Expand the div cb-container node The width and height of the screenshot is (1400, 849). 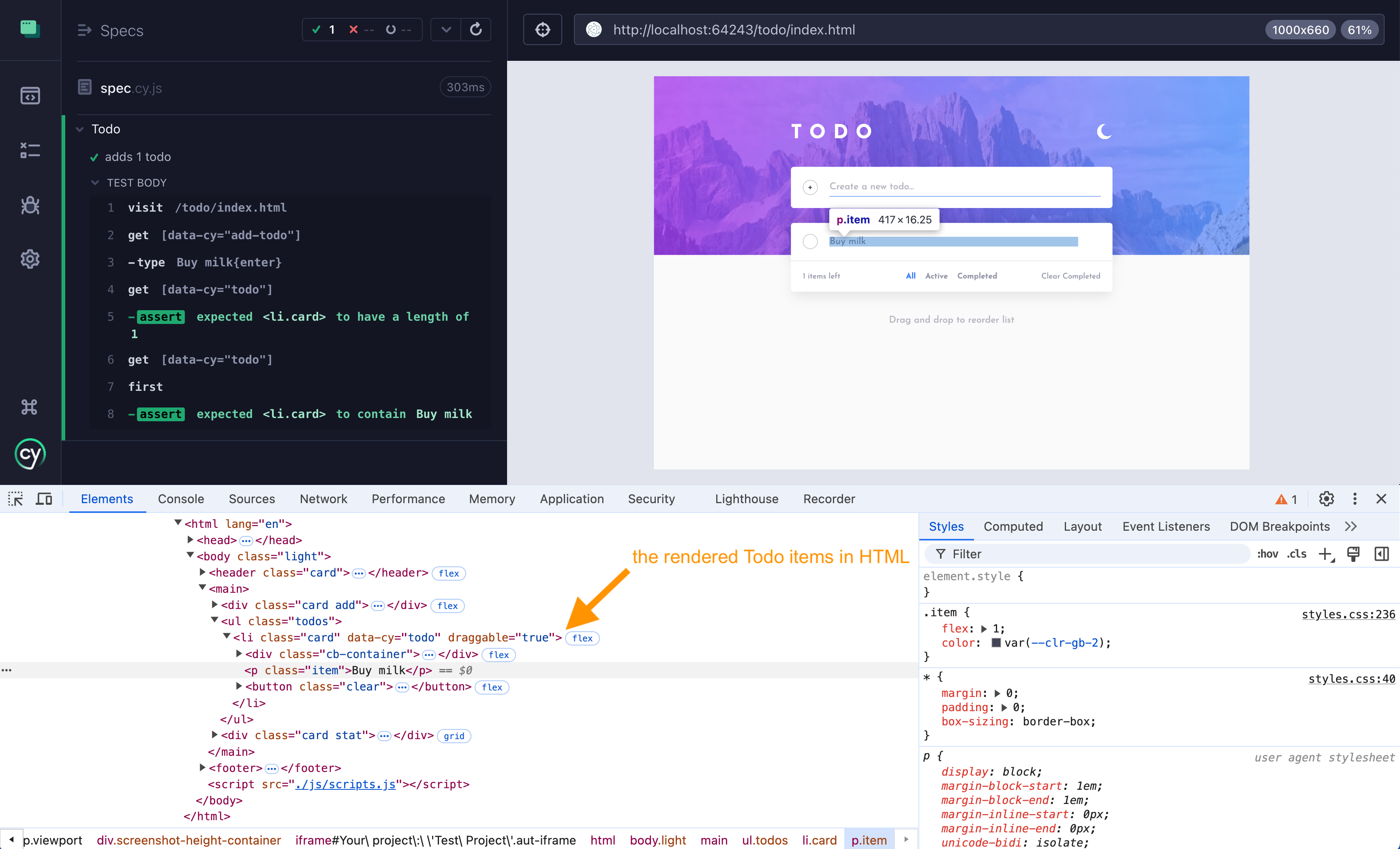pyautogui.click(x=239, y=654)
